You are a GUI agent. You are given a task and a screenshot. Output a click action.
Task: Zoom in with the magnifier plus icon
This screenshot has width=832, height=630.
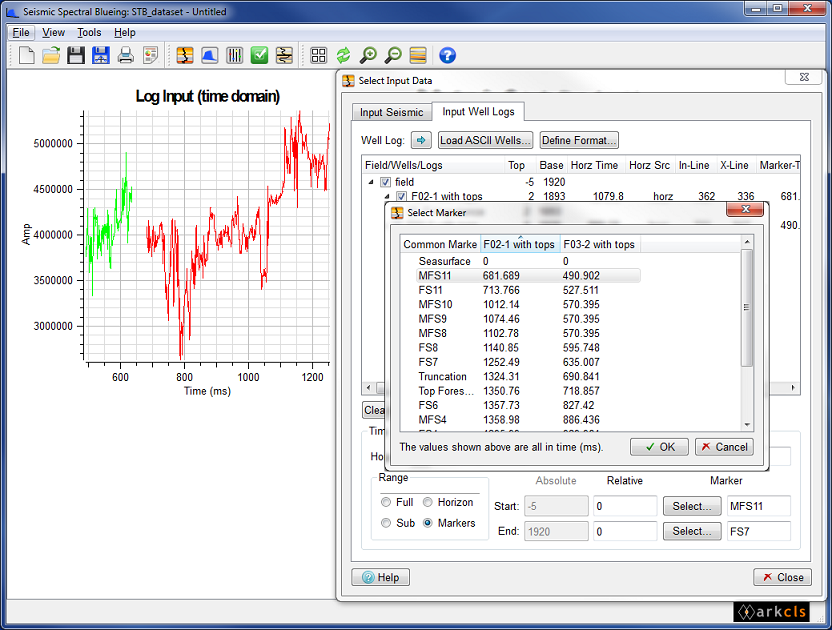pos(368,55)
